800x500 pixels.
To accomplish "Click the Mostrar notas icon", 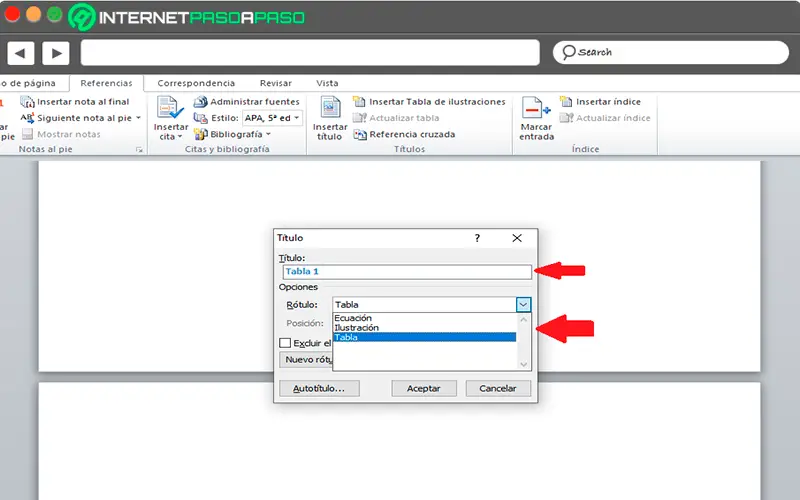I will point(27,134).
